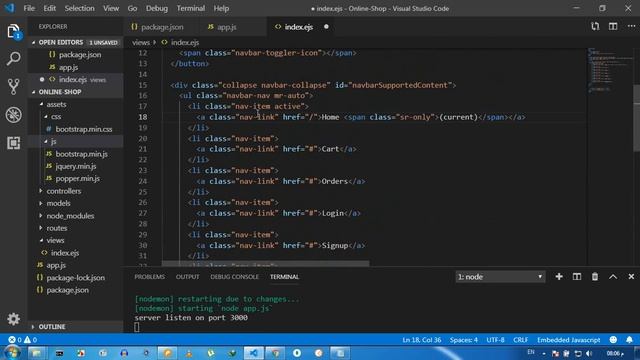Kill terminal with trash icon

click(x=595, y=277)
